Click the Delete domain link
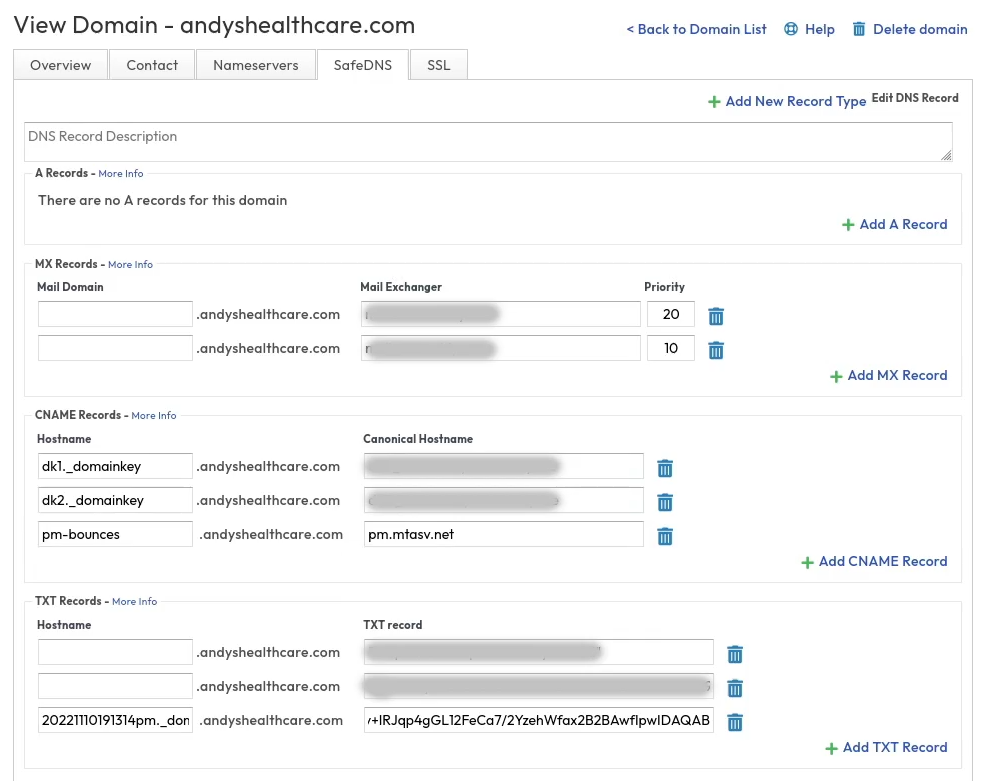This screenshot has width=981, height=781. pyautogui.click(x=920, y=29)
